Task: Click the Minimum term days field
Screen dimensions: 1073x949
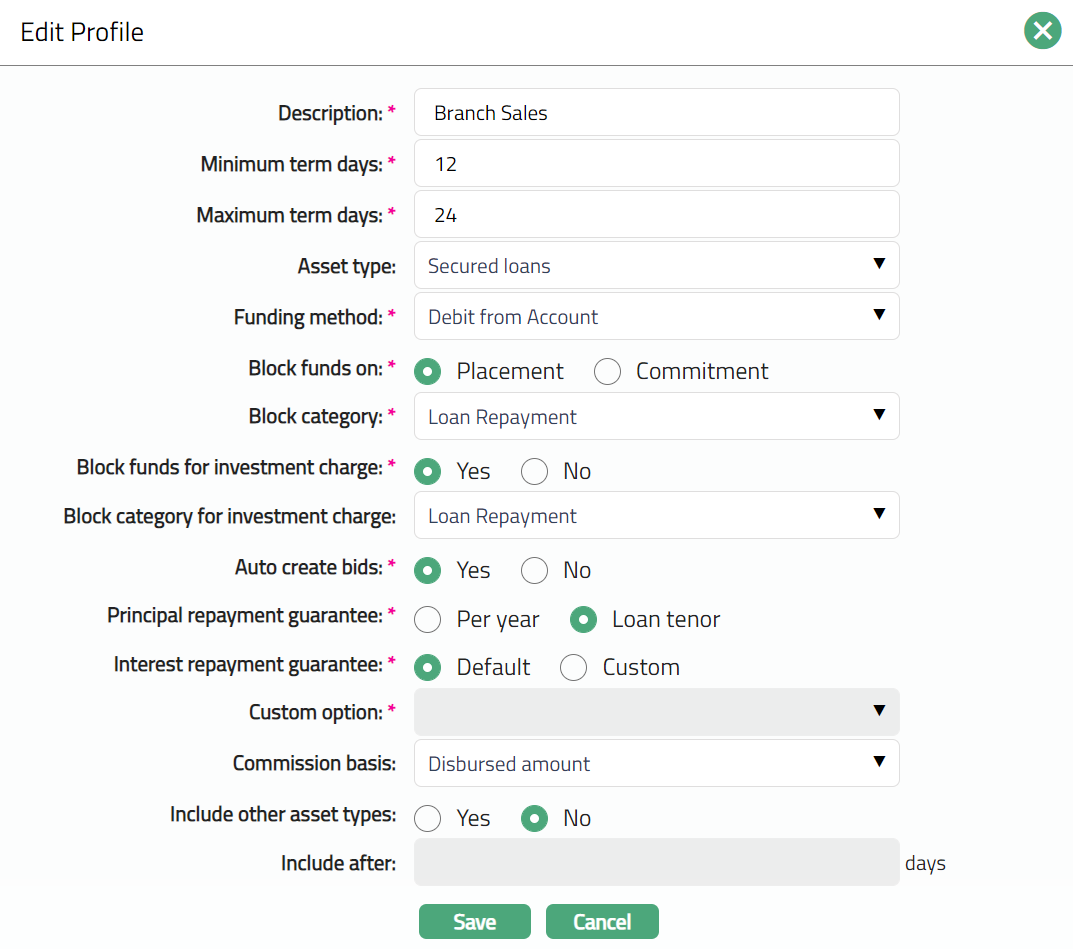Action: pos(656,164)
